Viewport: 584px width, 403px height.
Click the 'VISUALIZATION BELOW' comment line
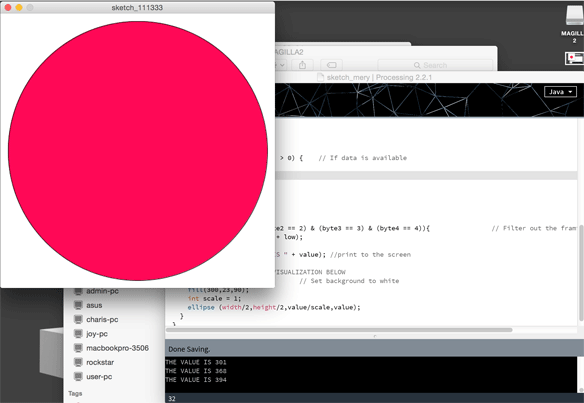click(x=310, y=272)
